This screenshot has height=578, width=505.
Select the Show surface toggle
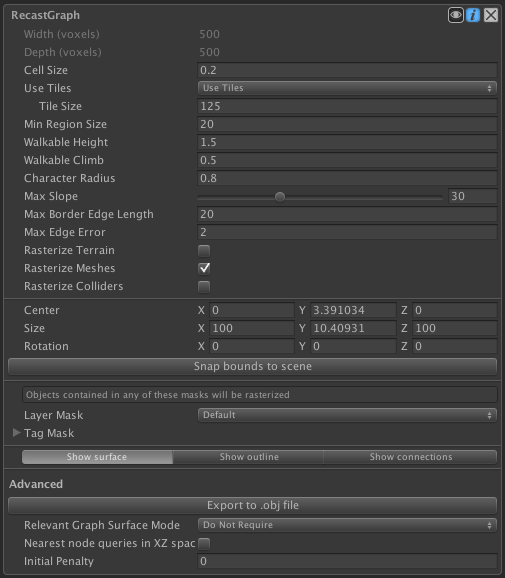click(x=97, y=457)
